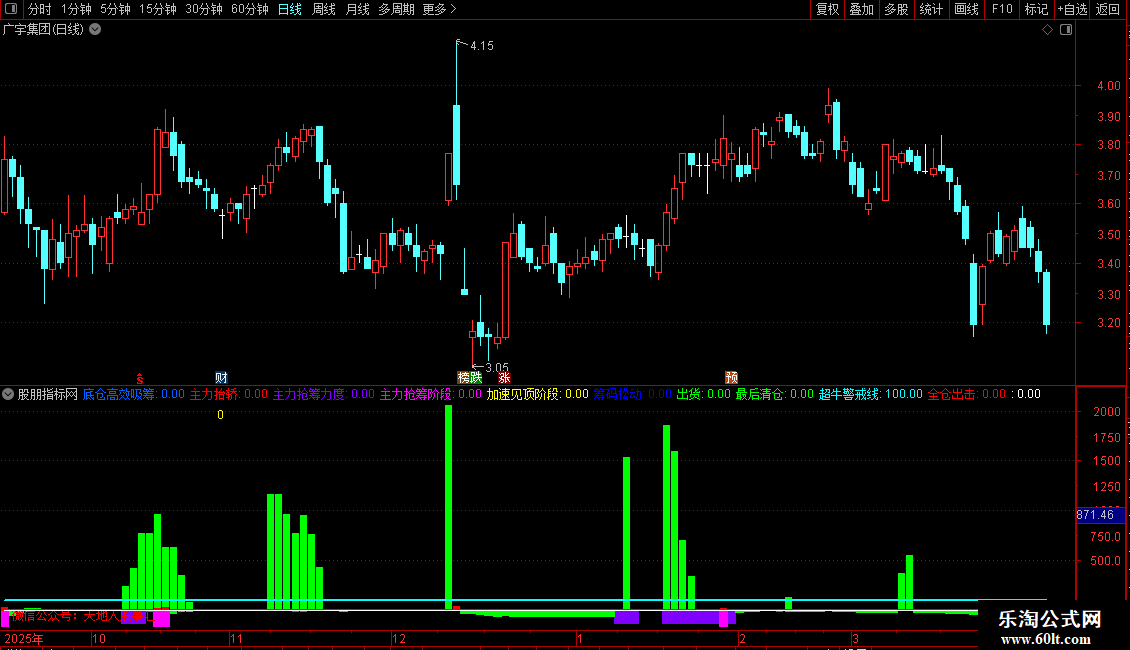The width and height of the screenshot is (1130, 650).
Task: Click the 3.20 price axis label
Action: [x=1108, y=323]
